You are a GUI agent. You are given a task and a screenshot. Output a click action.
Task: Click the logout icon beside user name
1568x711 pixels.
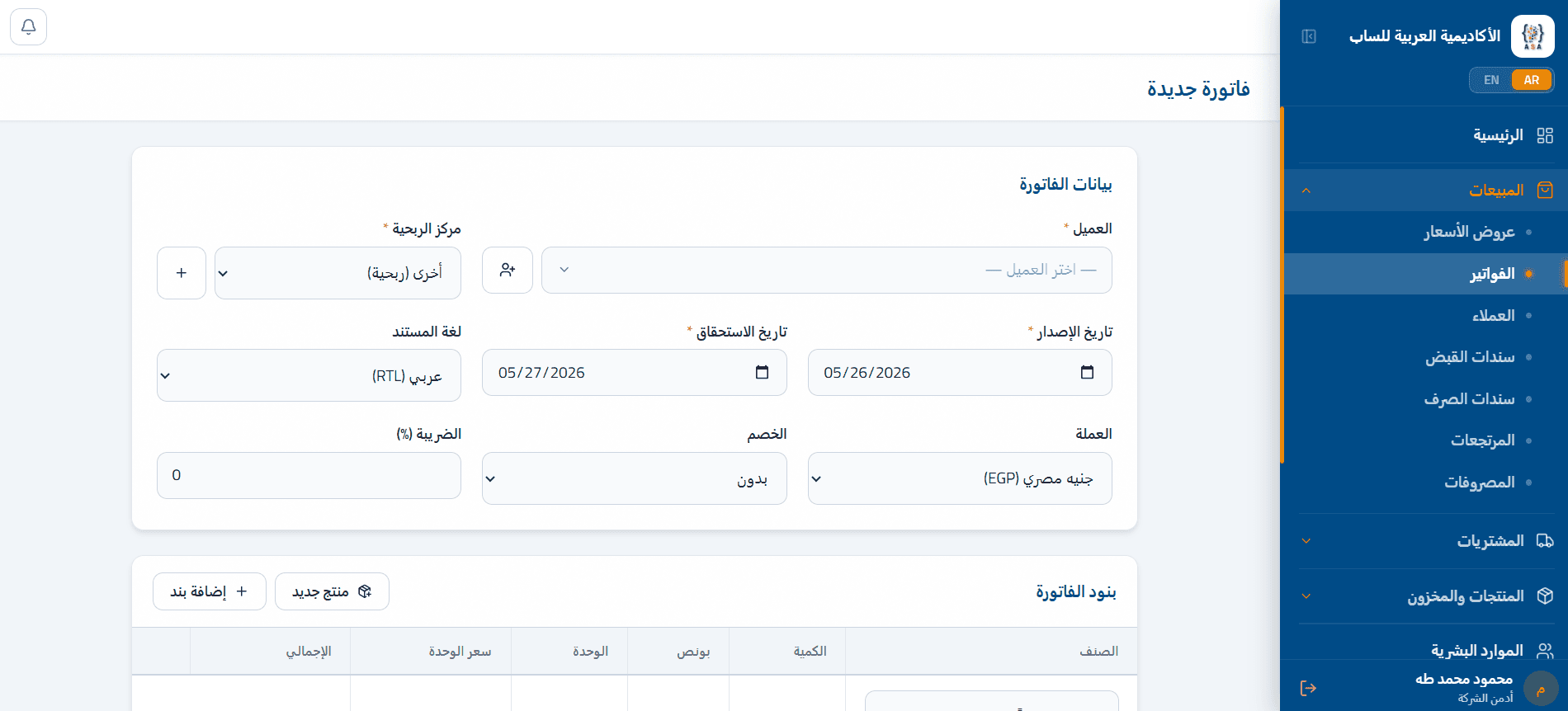point(1308,688)
